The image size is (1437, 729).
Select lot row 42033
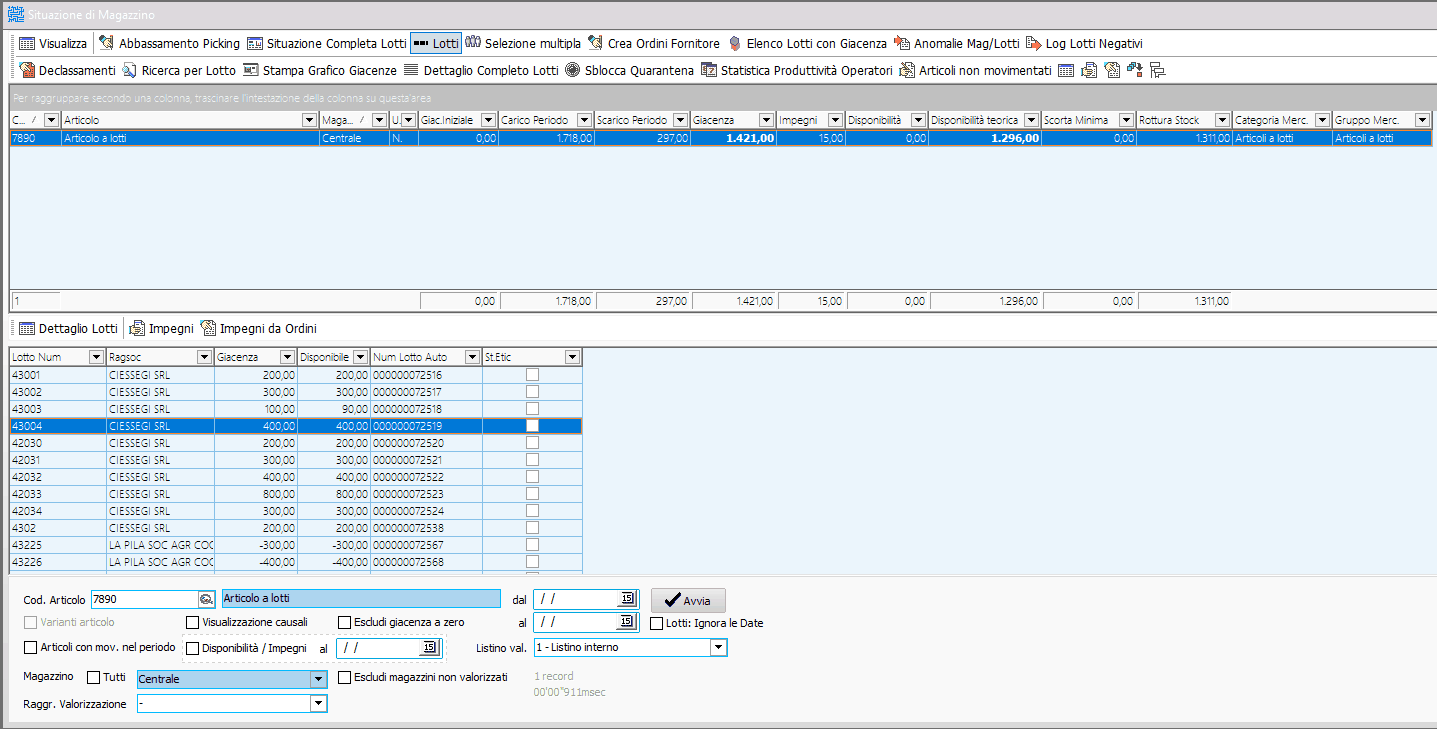pos(296,493)
